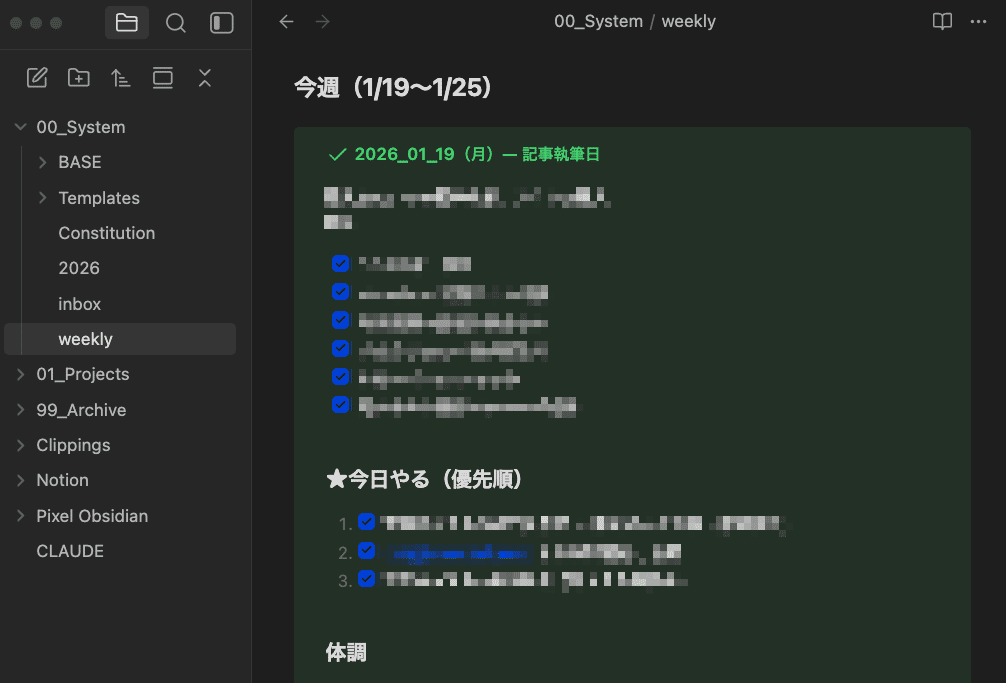Open the inbox note
Viewport: 1006px width, 683px height.
[80, 304]
